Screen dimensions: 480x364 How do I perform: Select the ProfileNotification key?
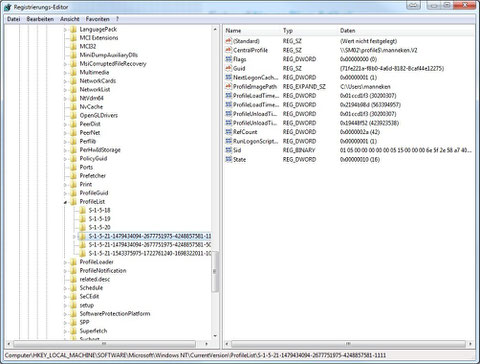[x=103, y=271]
